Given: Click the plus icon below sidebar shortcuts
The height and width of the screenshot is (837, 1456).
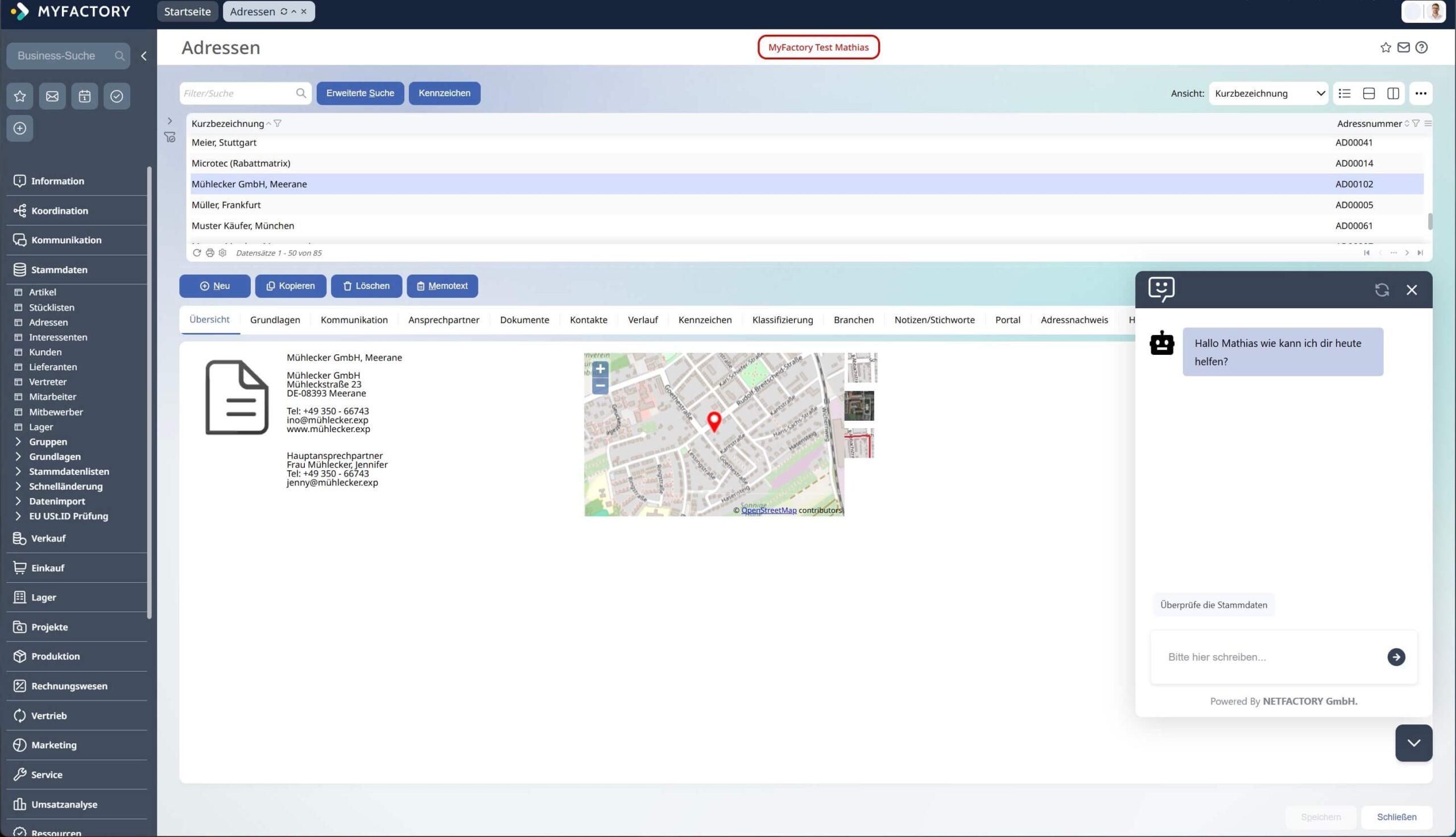Looking at the screenshot, I should pyautogui.click(x=19, y=128).
